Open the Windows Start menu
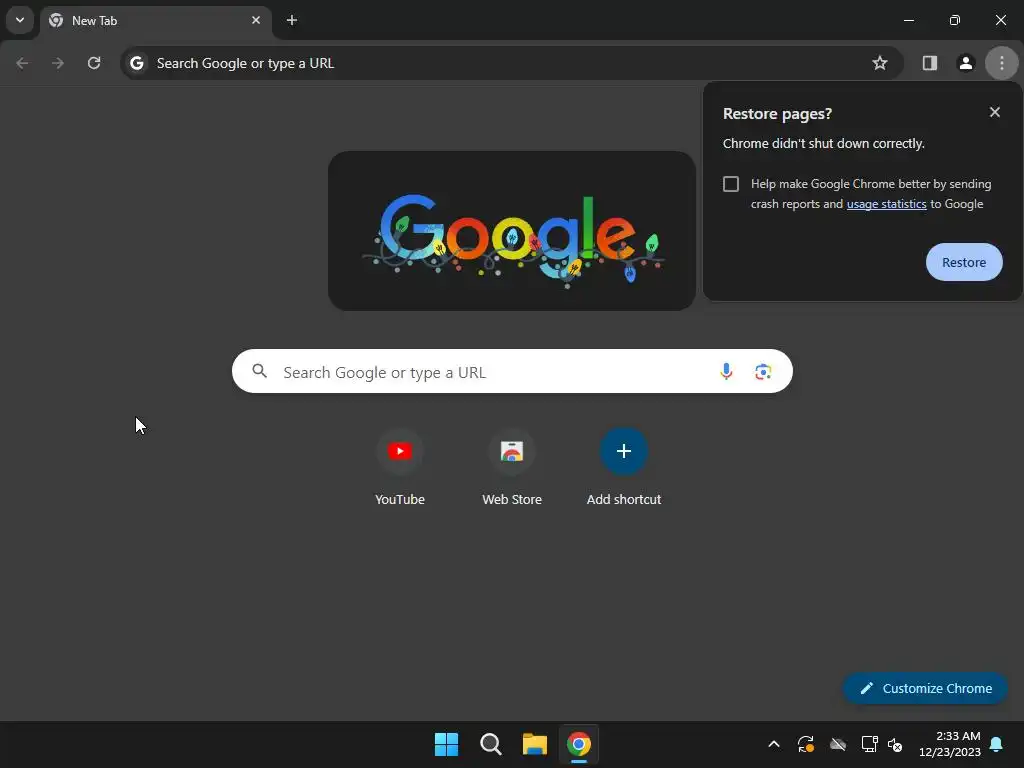Screen dimensions: 1024x768 point(447,744)
